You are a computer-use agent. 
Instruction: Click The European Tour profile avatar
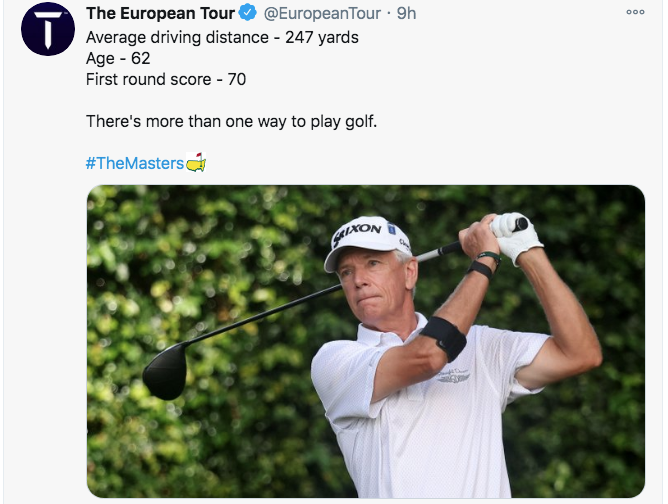[47, 29]
